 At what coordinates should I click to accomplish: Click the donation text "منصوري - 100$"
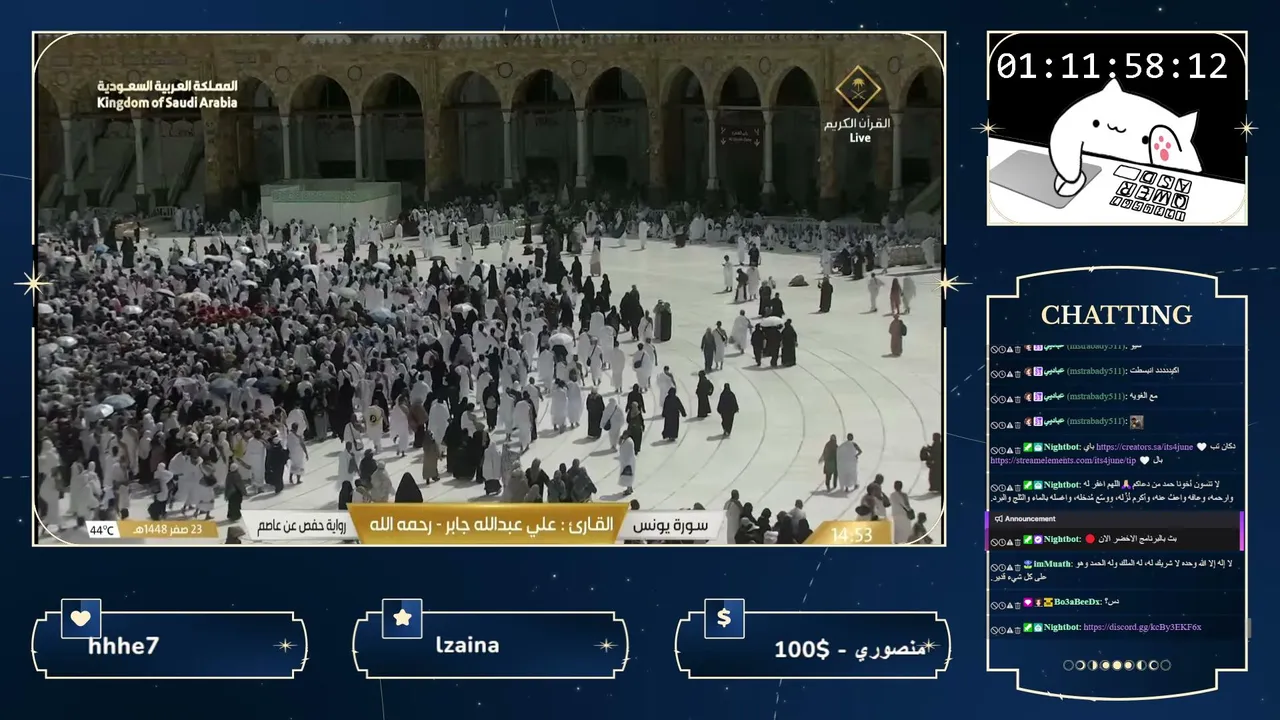(850, 649)
